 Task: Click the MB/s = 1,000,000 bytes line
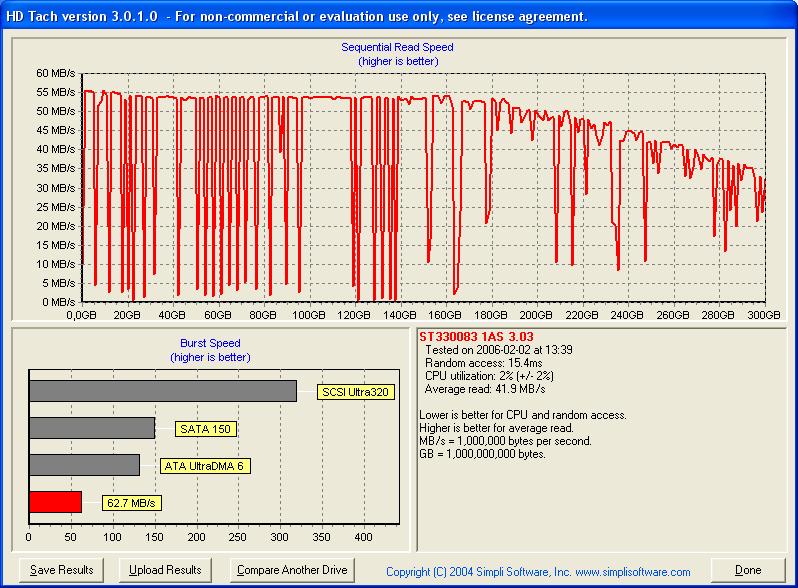pos(505,441)
